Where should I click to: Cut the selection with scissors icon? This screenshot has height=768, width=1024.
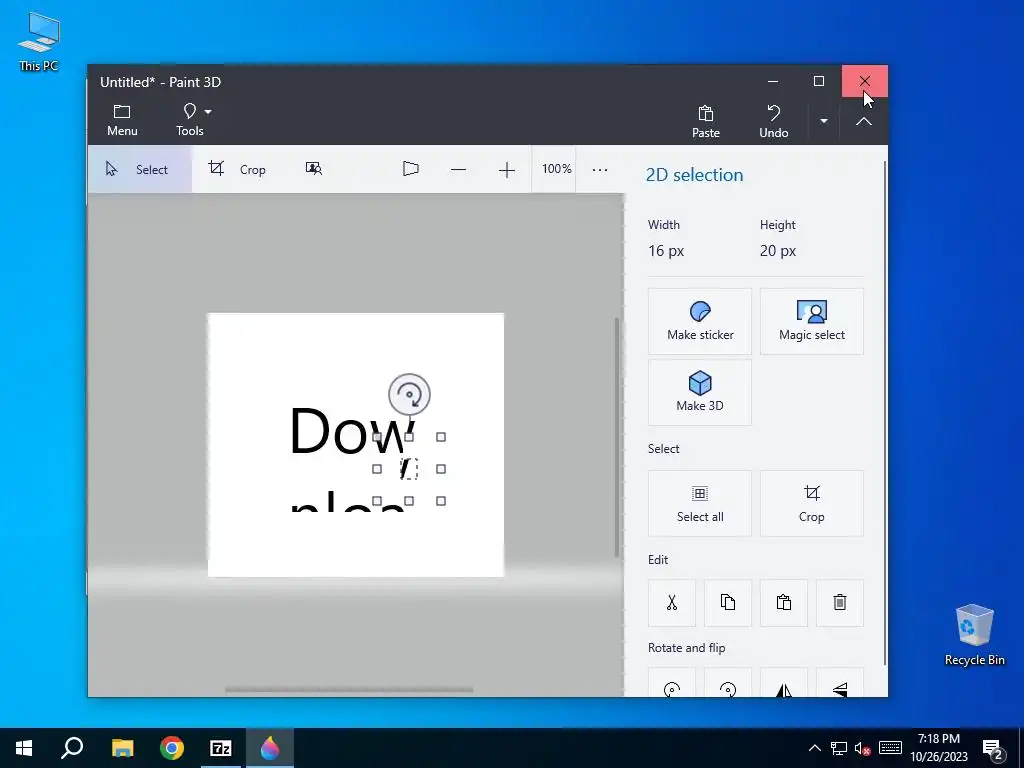672,603
